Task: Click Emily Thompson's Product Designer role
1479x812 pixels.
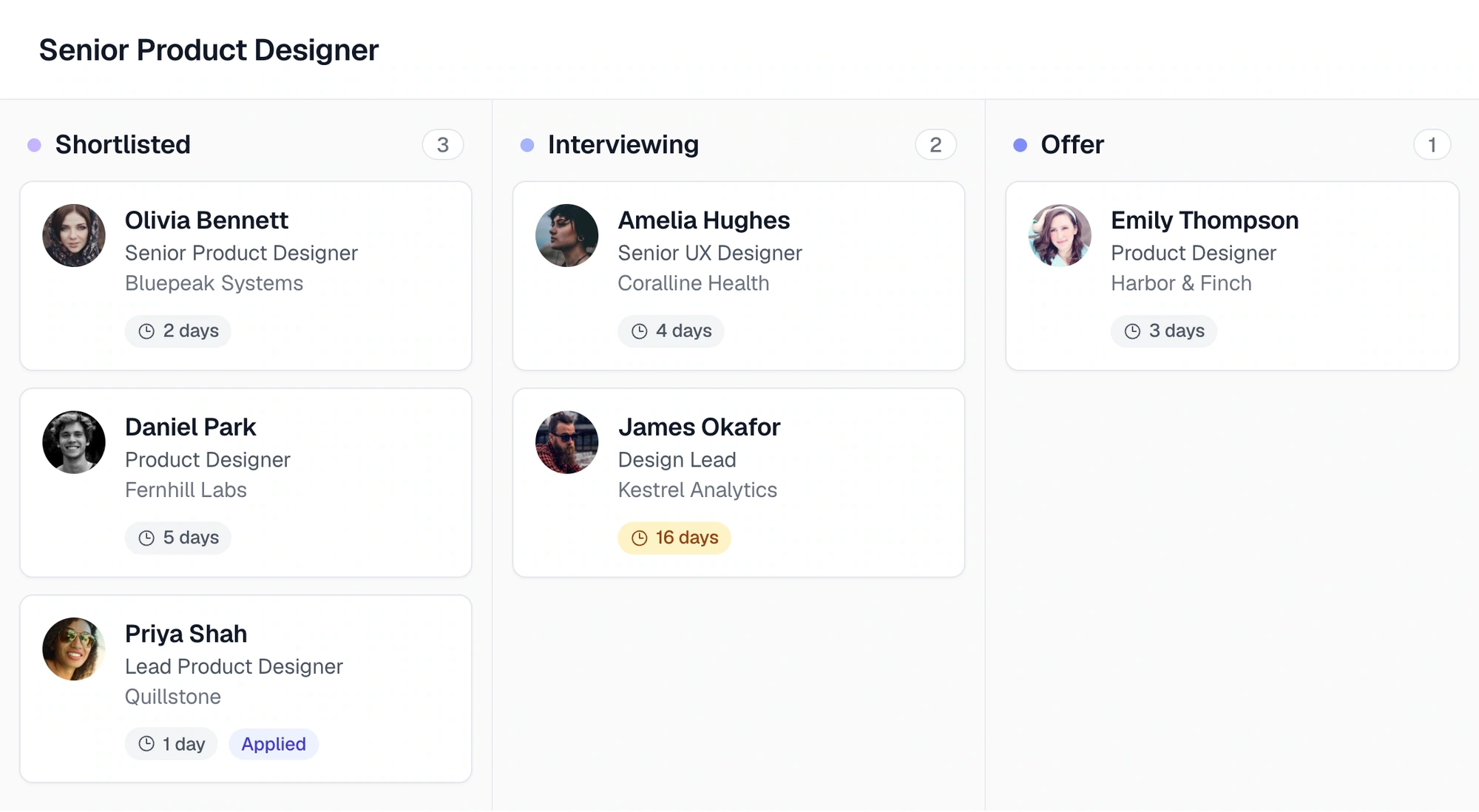Action: [x=1194, y=253]
